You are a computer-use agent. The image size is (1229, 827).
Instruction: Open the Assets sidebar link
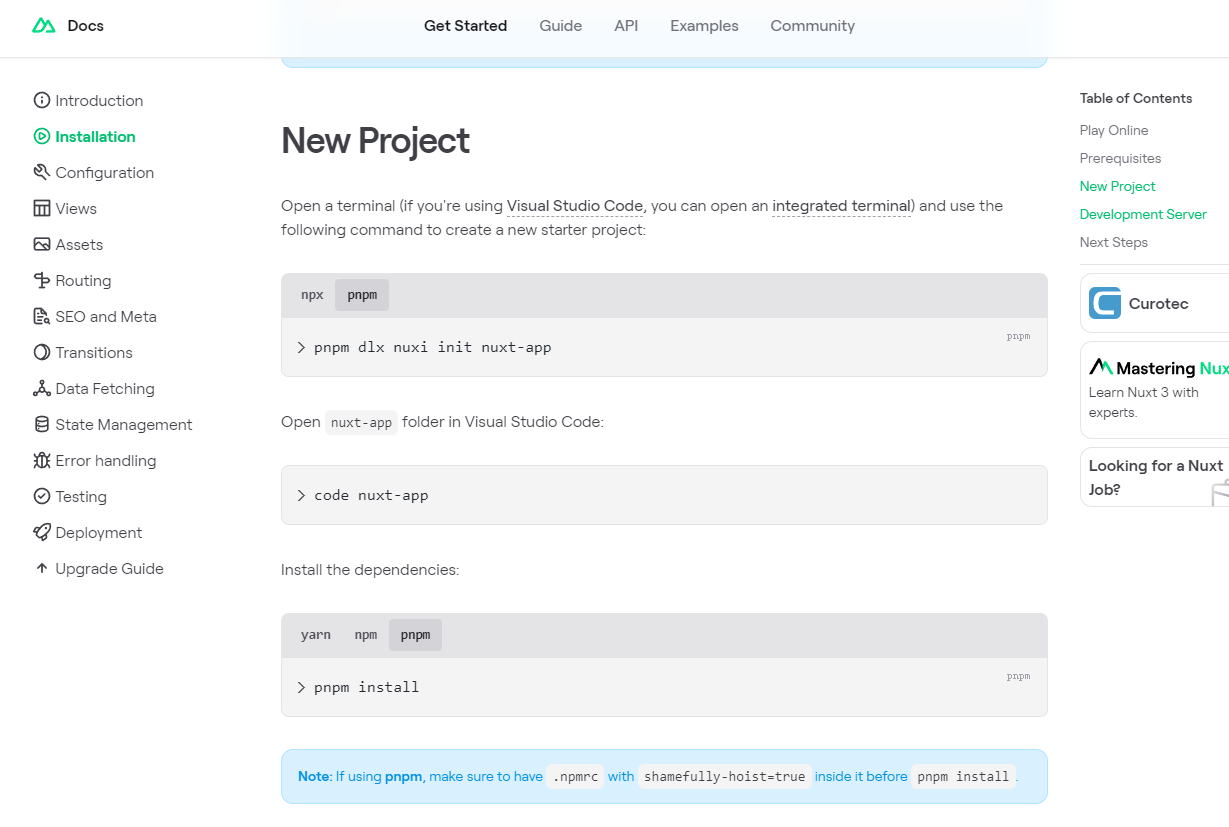click(x=79, y=244)
